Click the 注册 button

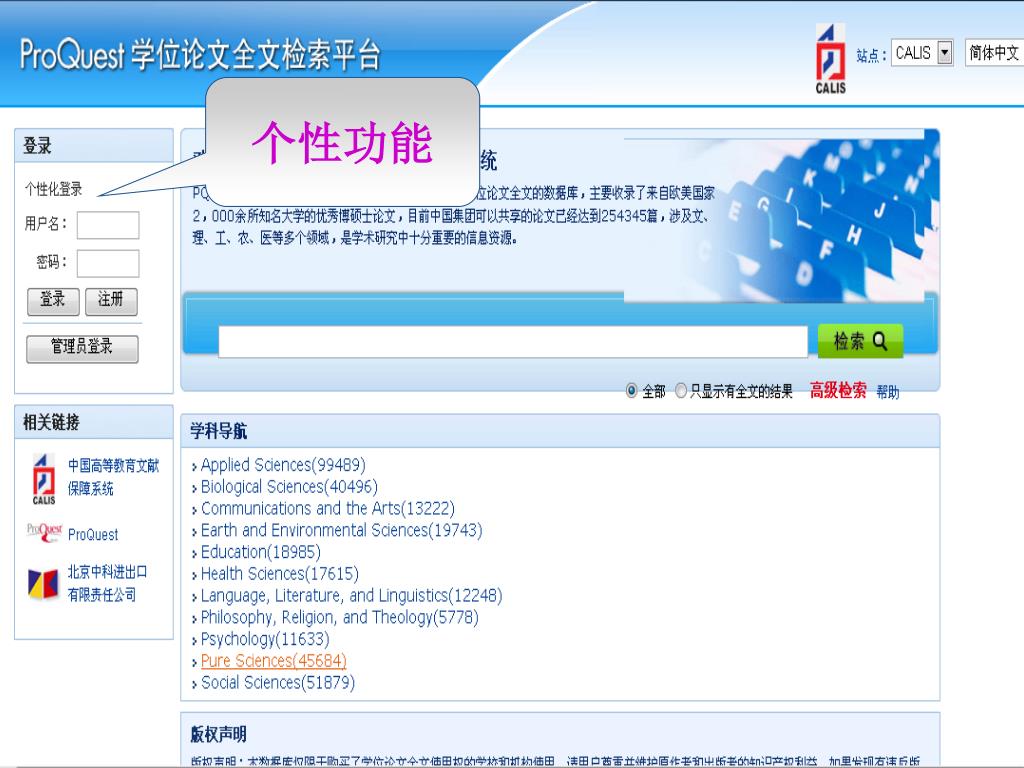pyautogui.click(x=111, y=301)
